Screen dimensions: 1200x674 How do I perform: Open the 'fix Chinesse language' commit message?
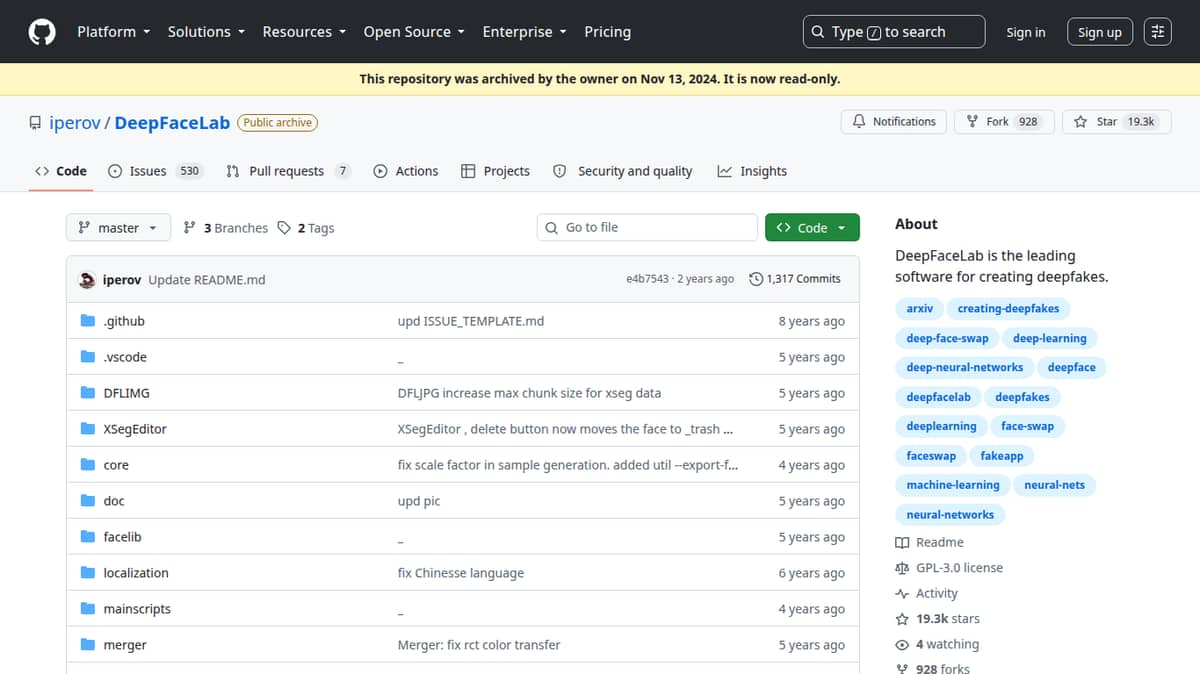(x=461, y=573)
